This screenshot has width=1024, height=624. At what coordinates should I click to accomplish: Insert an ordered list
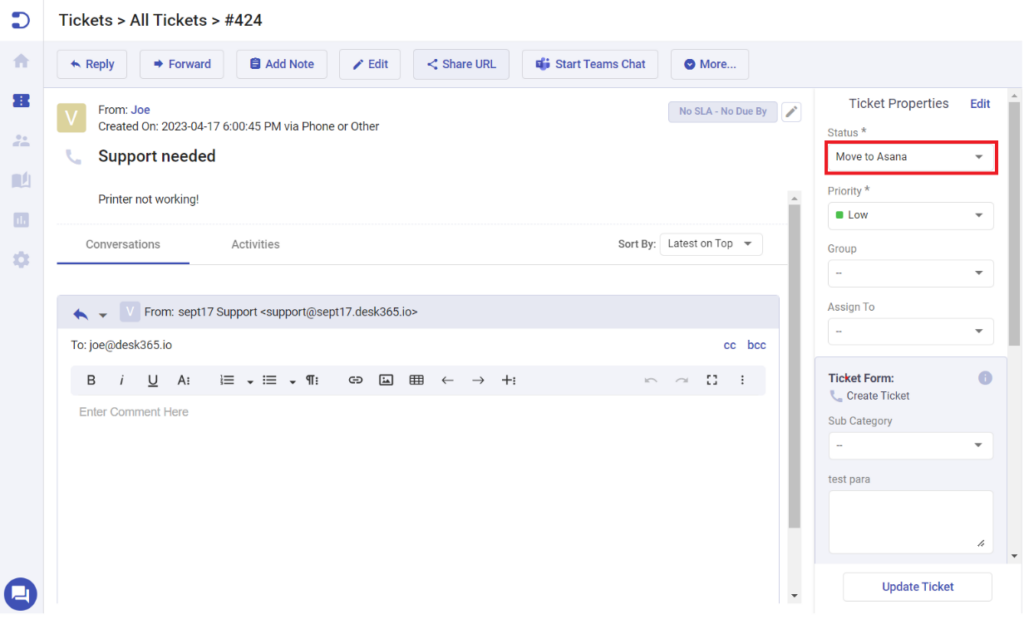tap(227, 380)
